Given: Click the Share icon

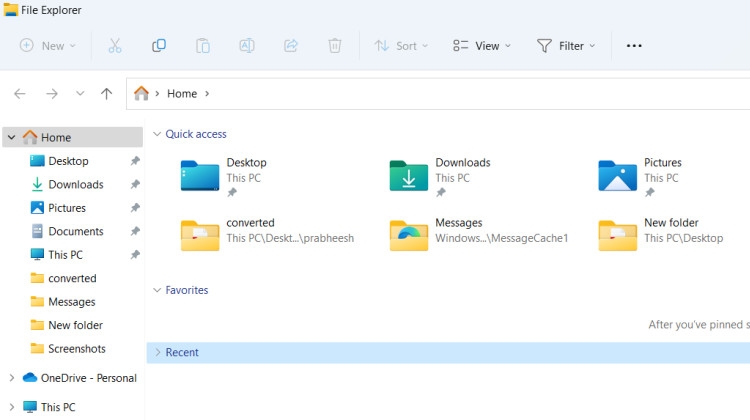Looking at the screenshot, I should pyautogui.click(x=291, y=46).
